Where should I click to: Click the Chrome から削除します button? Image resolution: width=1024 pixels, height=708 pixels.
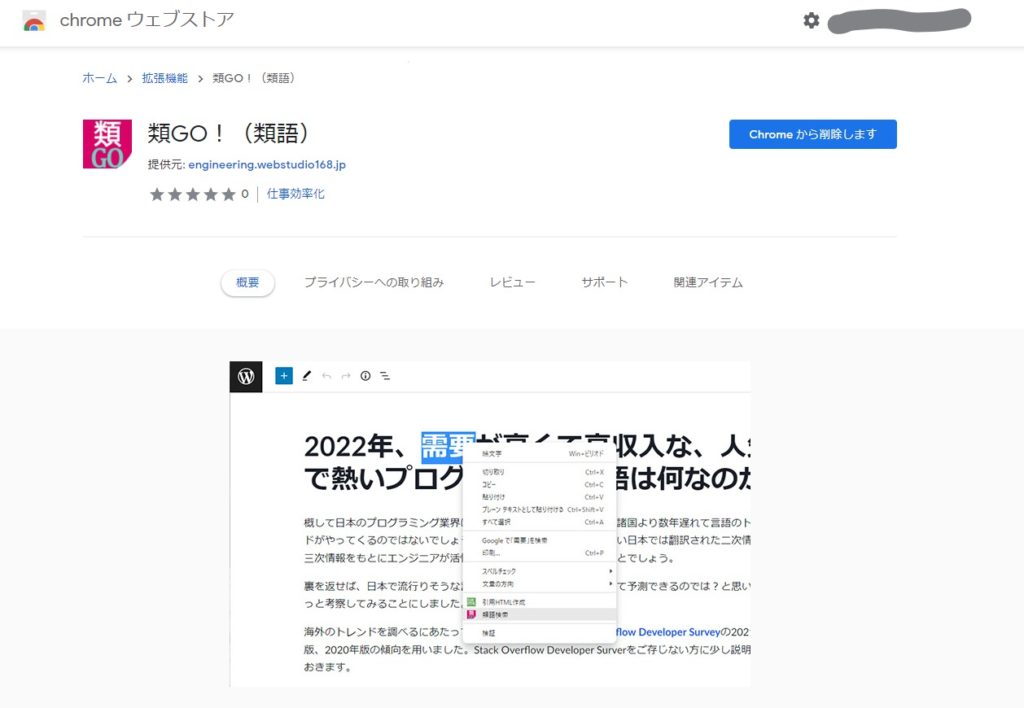point(812,134)
